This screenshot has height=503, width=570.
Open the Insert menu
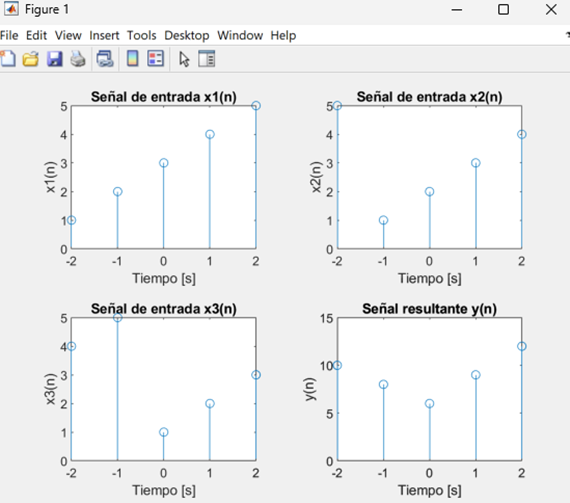[104, 35]
